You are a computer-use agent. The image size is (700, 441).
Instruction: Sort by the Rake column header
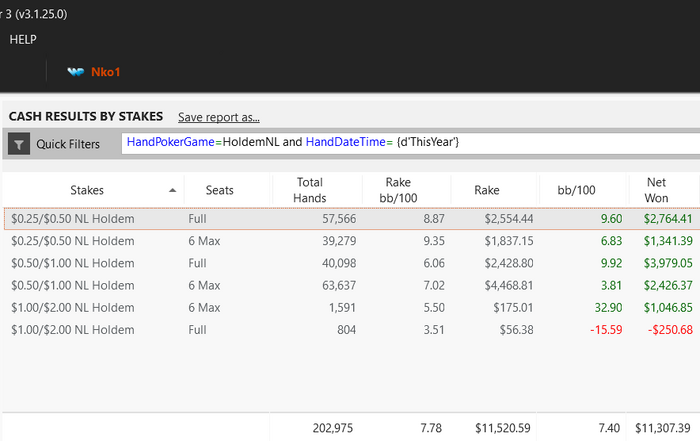tap(487, 190)
